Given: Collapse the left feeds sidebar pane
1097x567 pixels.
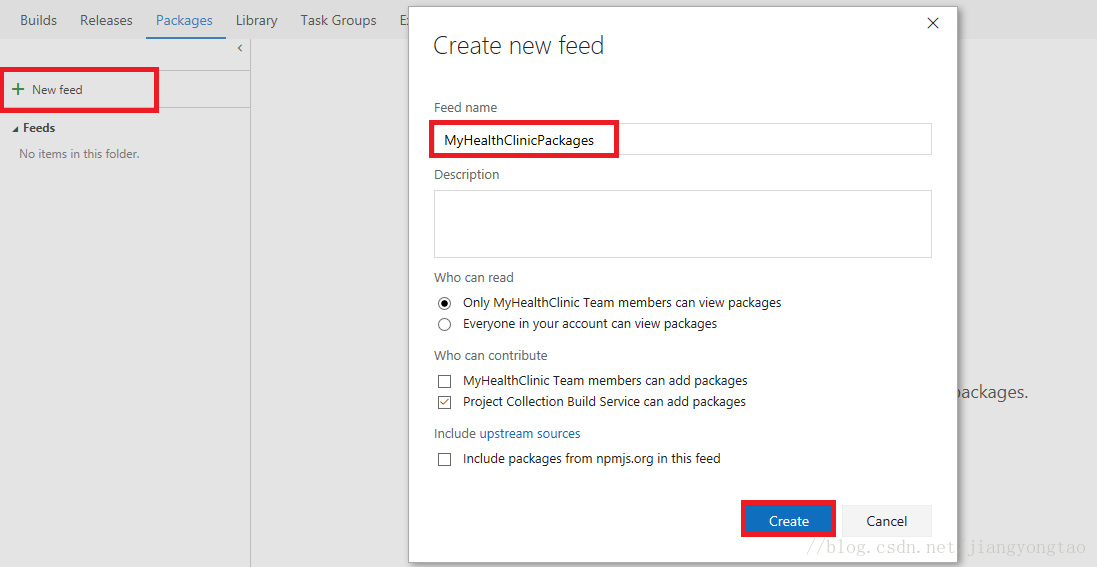Looking at the screenshot, I should [240, 48].
